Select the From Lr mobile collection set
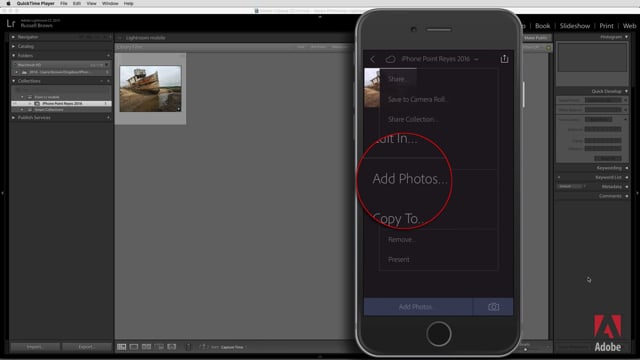This screenshot has height=360, width=640. (x=47, y=97)
